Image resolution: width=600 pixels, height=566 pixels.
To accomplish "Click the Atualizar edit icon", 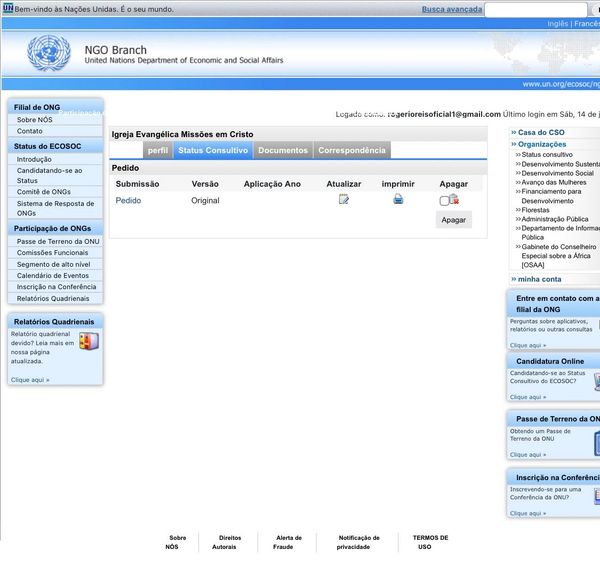I will click(344, 200).
